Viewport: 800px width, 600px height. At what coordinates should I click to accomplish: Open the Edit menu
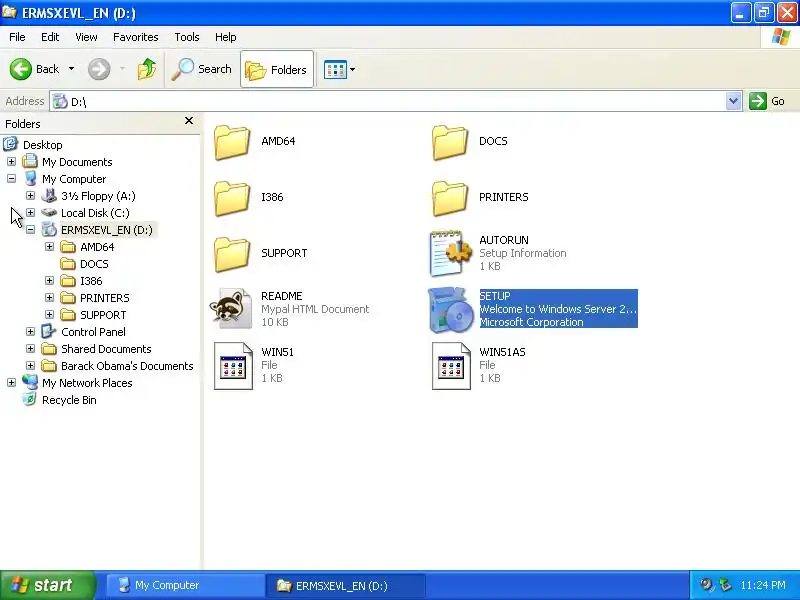[50, 37]
